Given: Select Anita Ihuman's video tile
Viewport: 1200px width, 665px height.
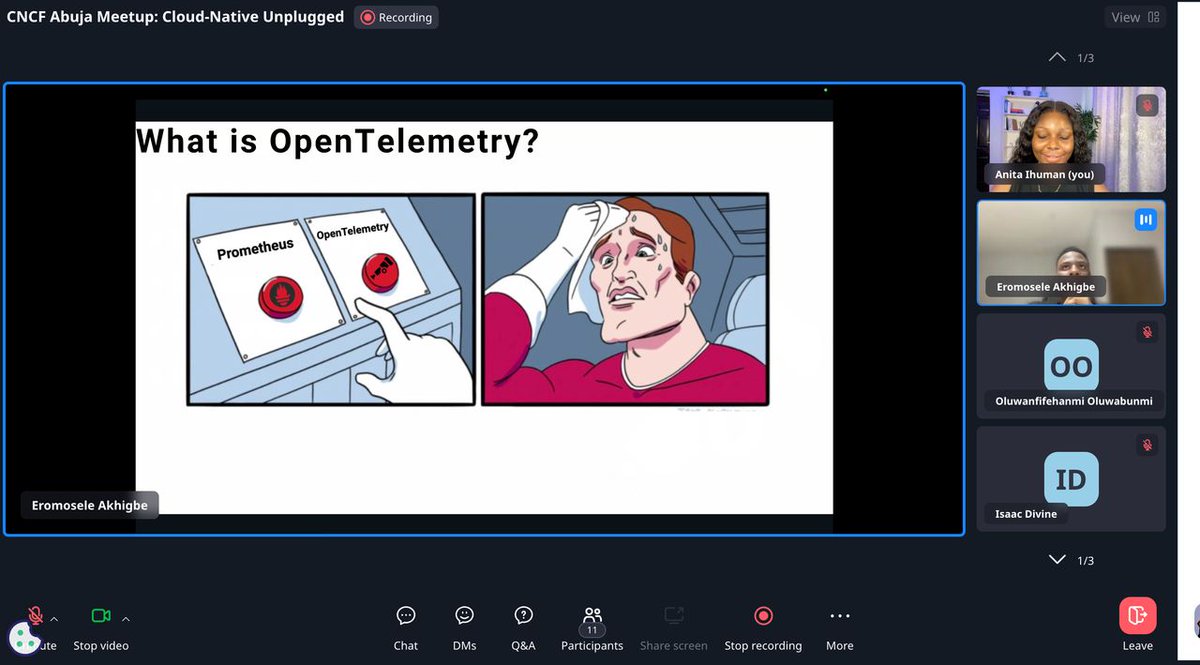Looking at the screenshot, I should [1071, 139].
